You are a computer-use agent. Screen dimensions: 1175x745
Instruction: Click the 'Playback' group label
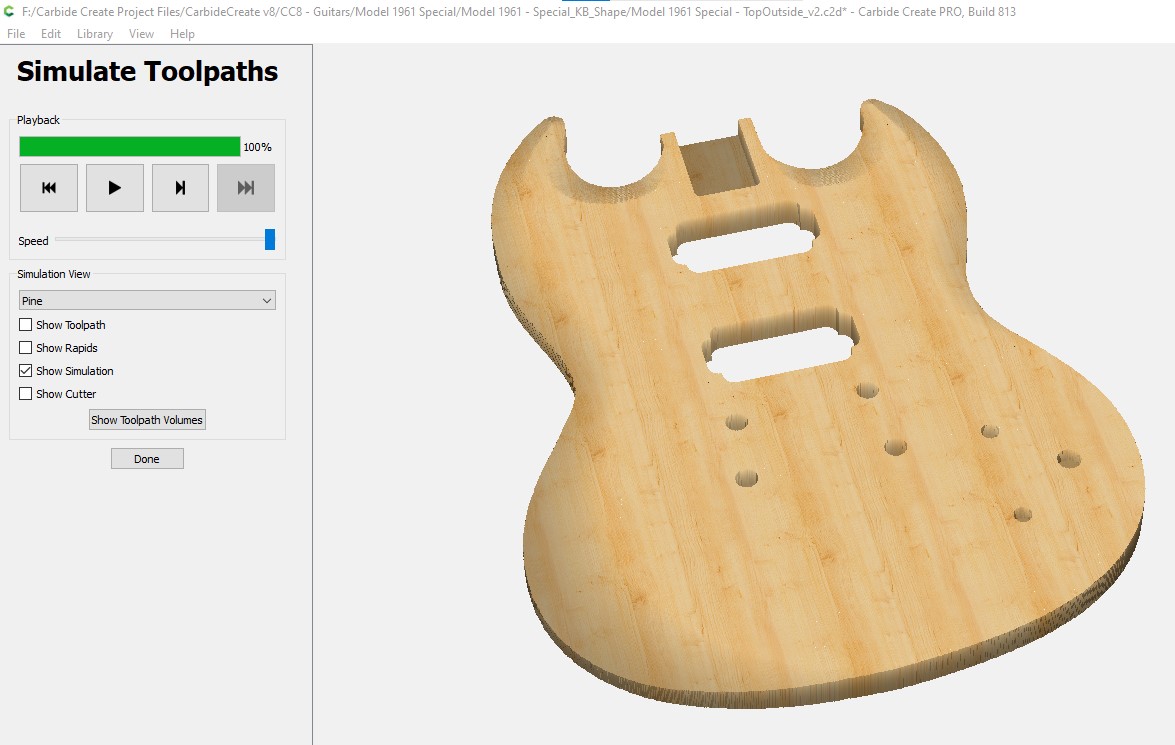38,120
